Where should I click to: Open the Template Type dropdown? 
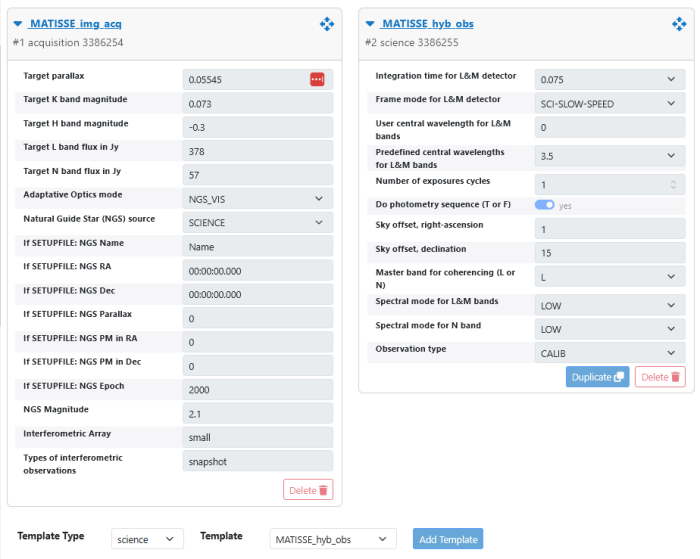coord(147,539)
